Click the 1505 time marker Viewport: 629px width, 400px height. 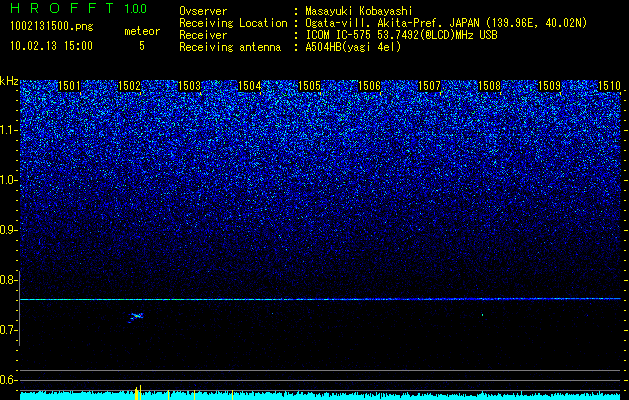(310, 86)
